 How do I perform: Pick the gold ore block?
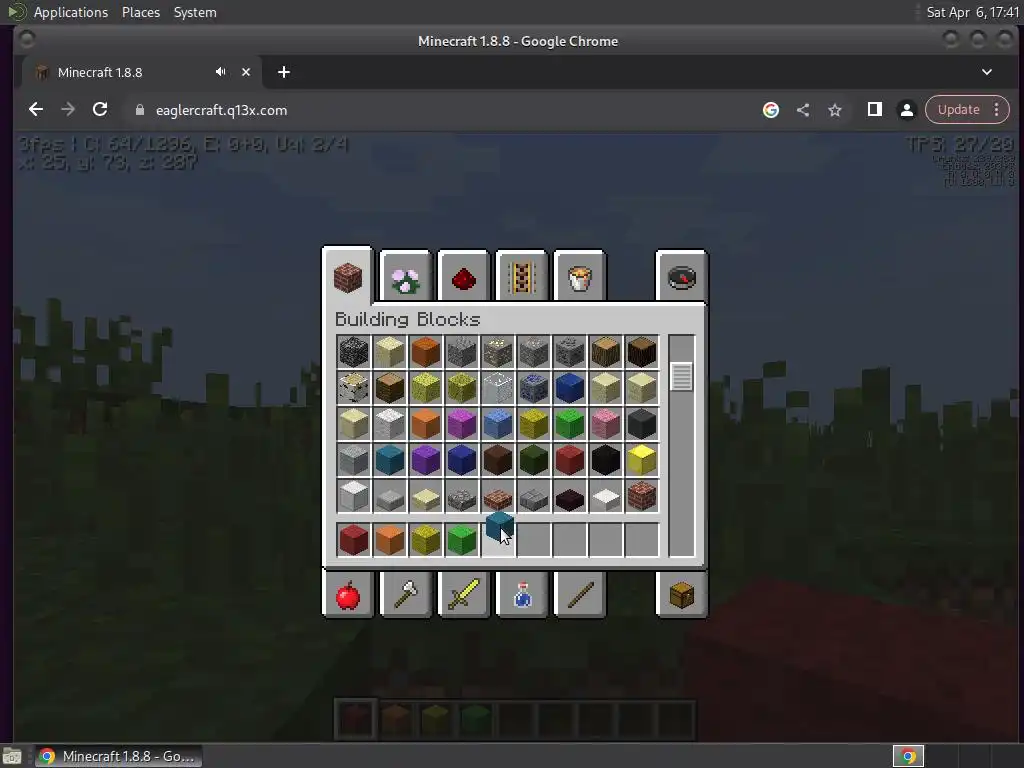point(498,352)
